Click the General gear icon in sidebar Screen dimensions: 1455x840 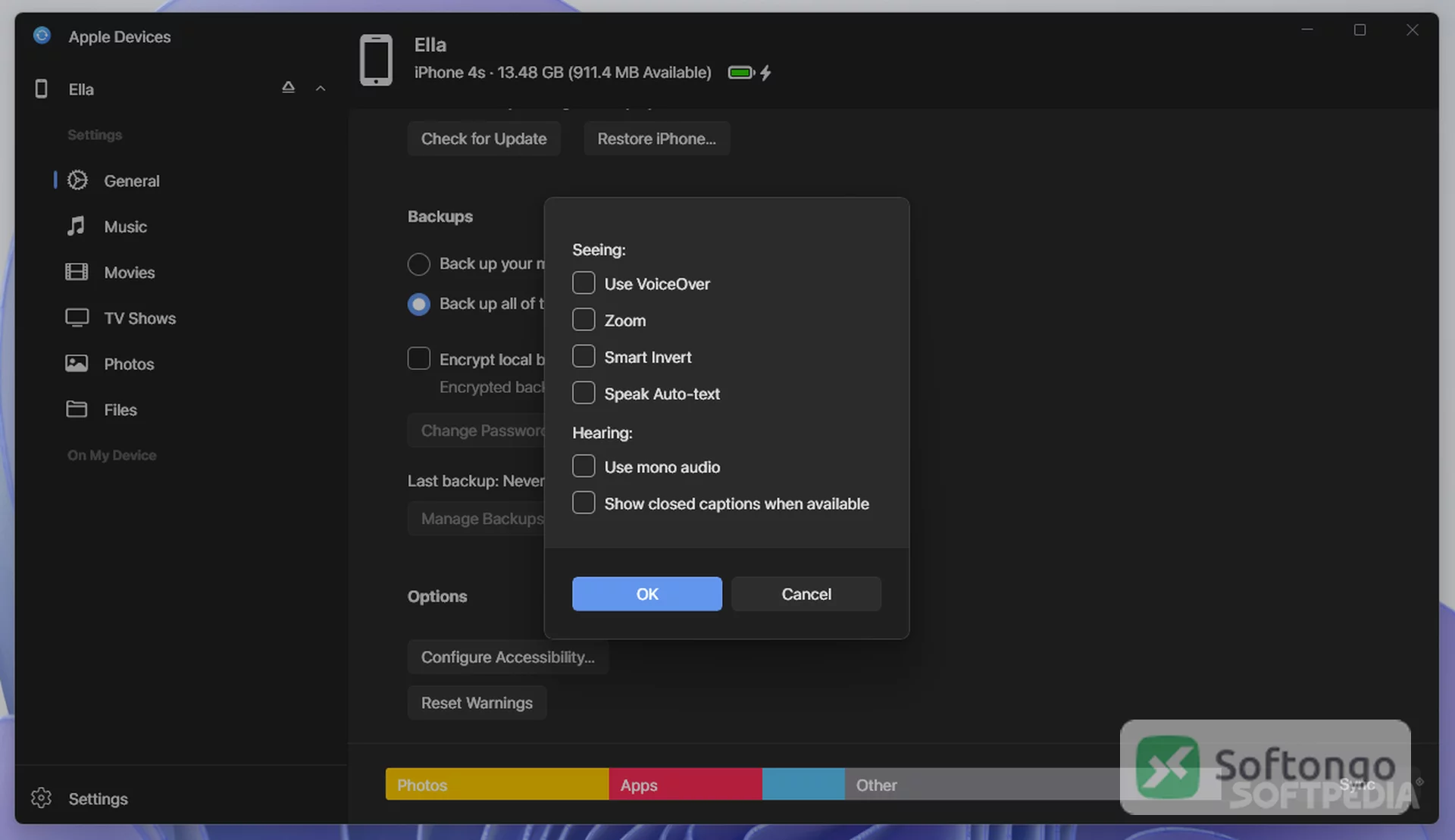click(x=77, y=180)
